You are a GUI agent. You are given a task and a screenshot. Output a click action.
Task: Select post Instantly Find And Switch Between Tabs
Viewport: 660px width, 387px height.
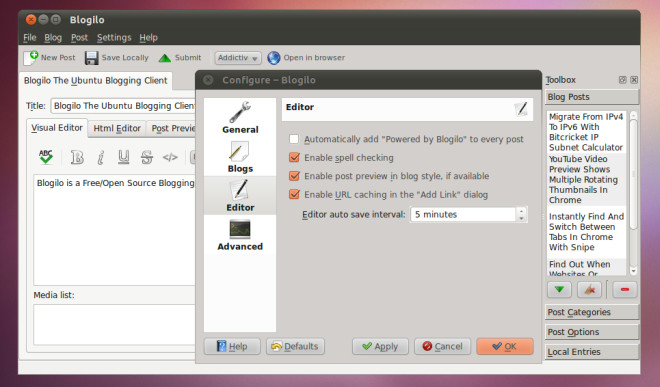pyautogui.click(x=586, y=232)
